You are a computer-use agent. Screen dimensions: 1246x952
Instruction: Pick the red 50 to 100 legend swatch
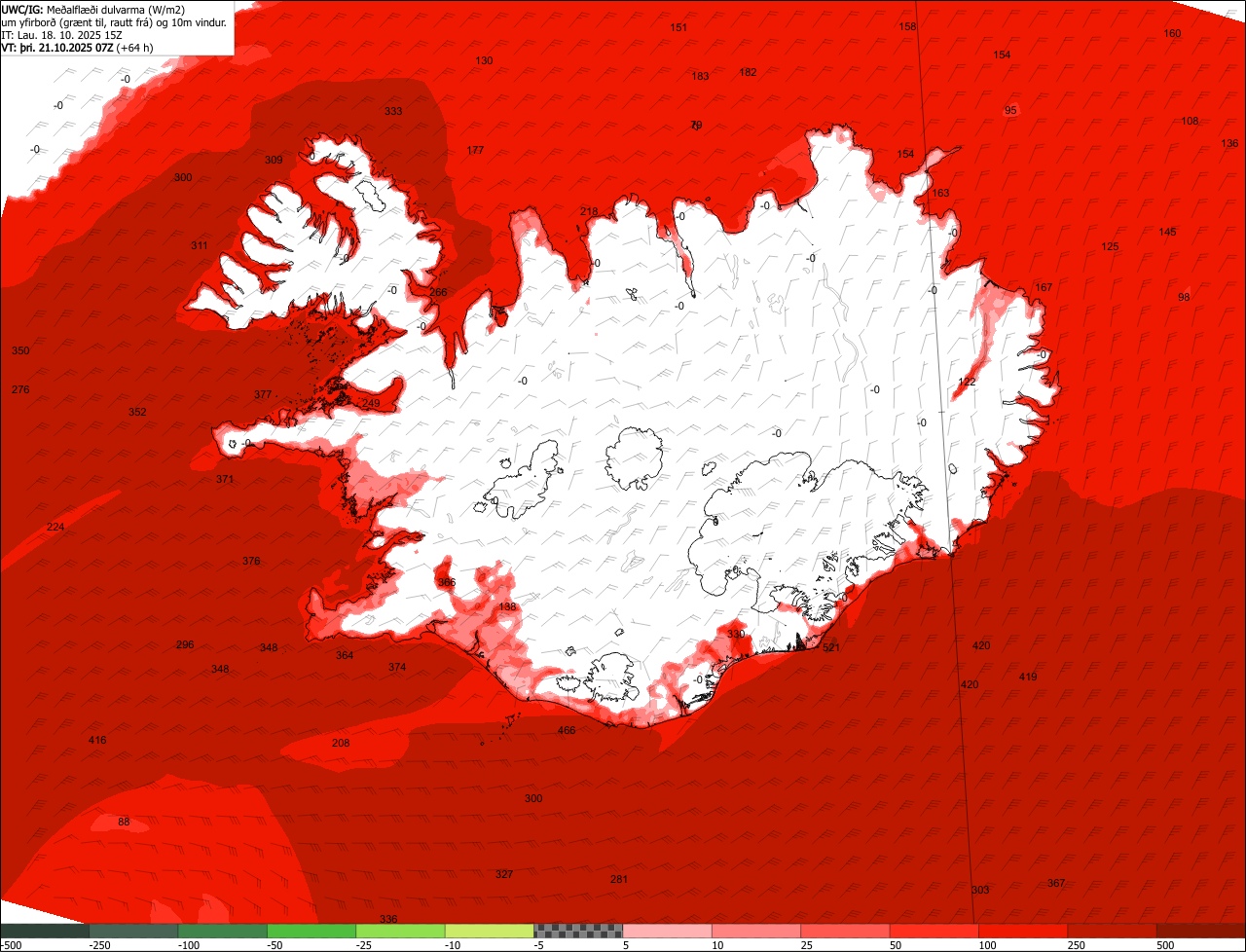click(934, 931)
